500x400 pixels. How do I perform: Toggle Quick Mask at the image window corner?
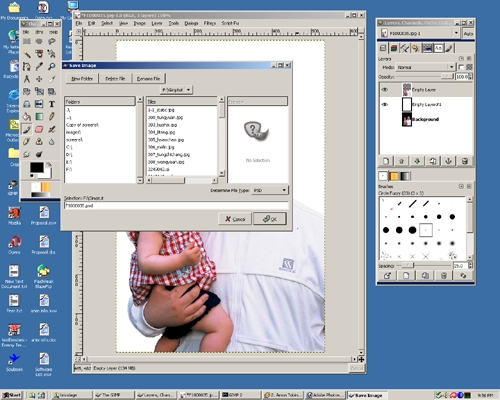pos(78,359)
